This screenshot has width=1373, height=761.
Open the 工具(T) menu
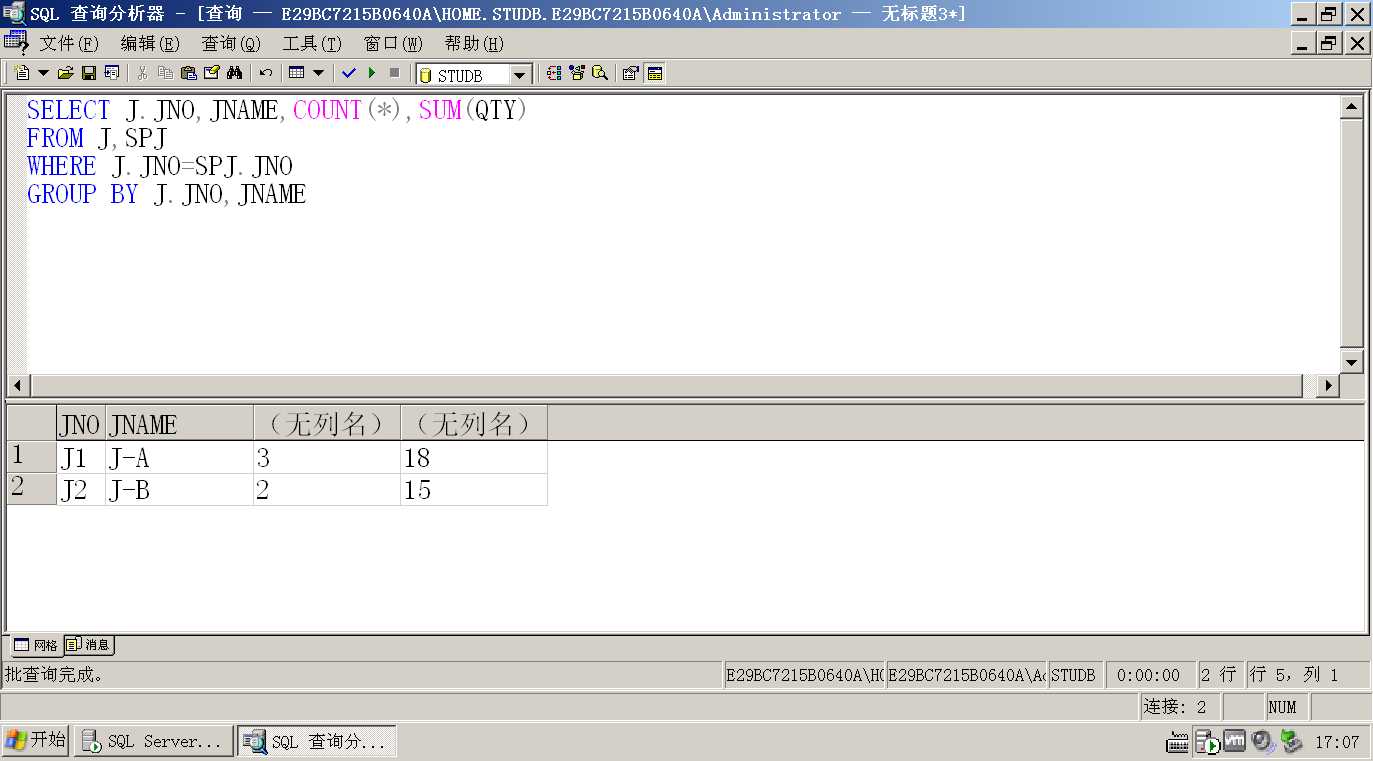312,43
